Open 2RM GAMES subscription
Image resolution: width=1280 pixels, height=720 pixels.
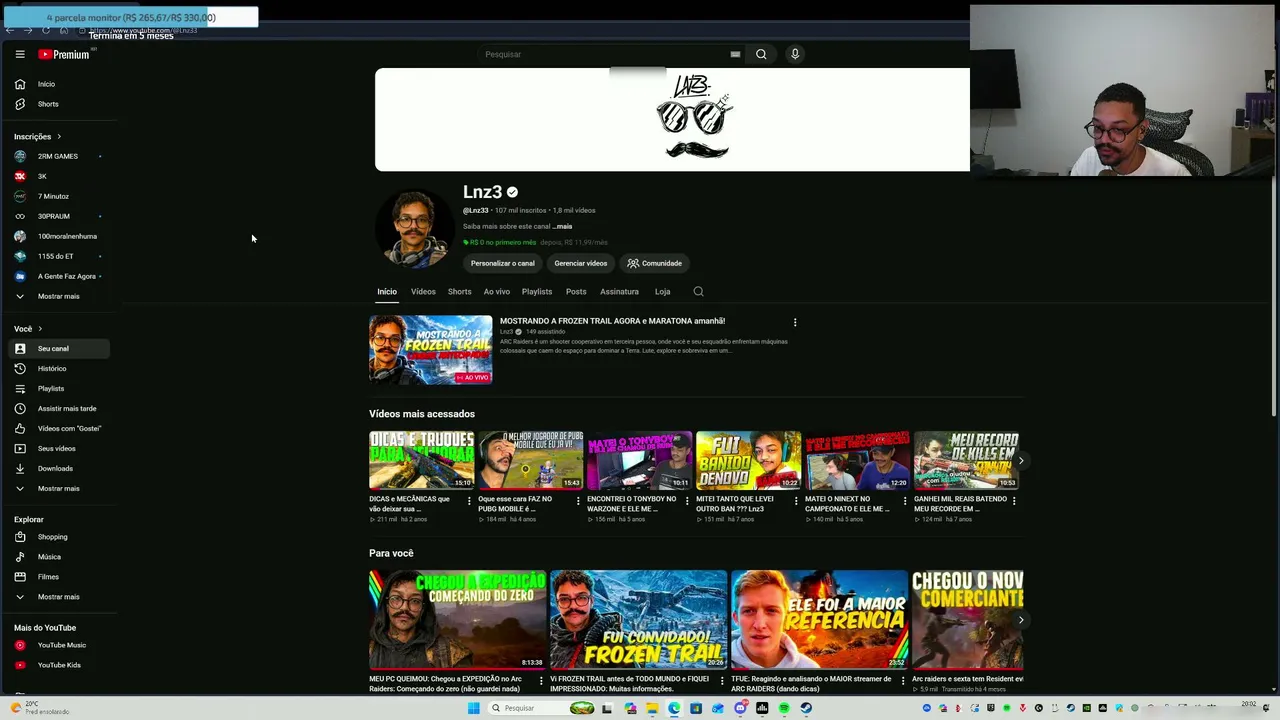(59, 156)
